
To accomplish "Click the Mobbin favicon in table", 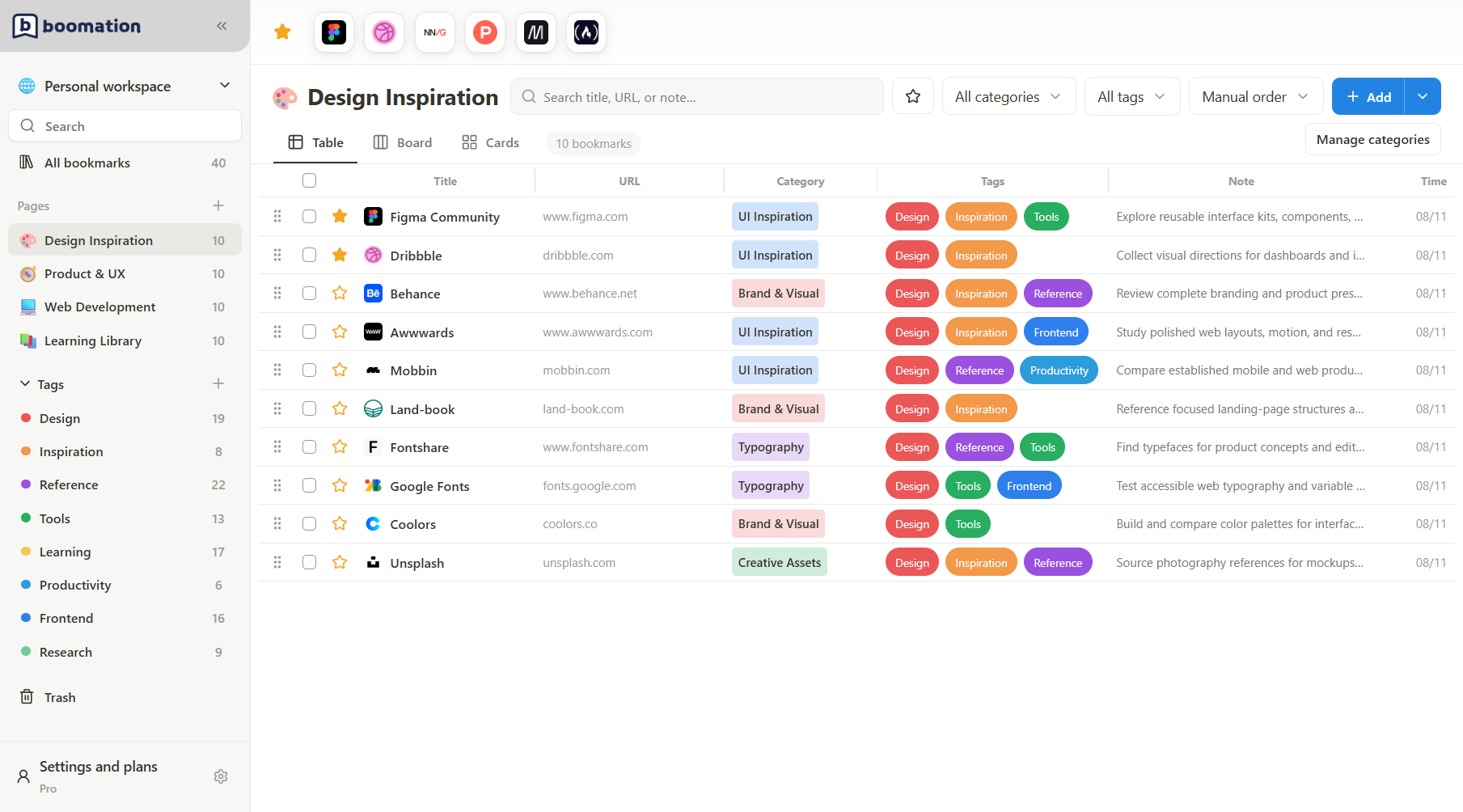I will click(373, 370).
